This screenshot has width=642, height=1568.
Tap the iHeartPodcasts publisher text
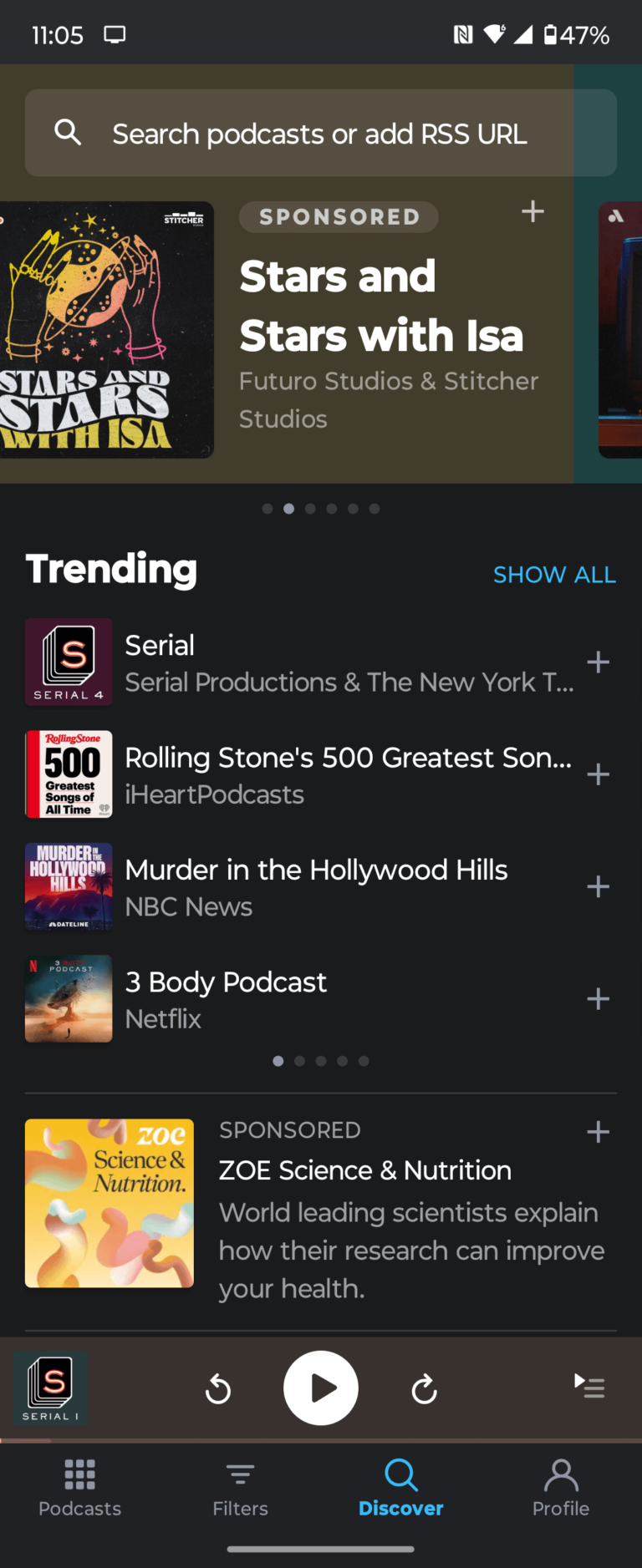point(214,794)
